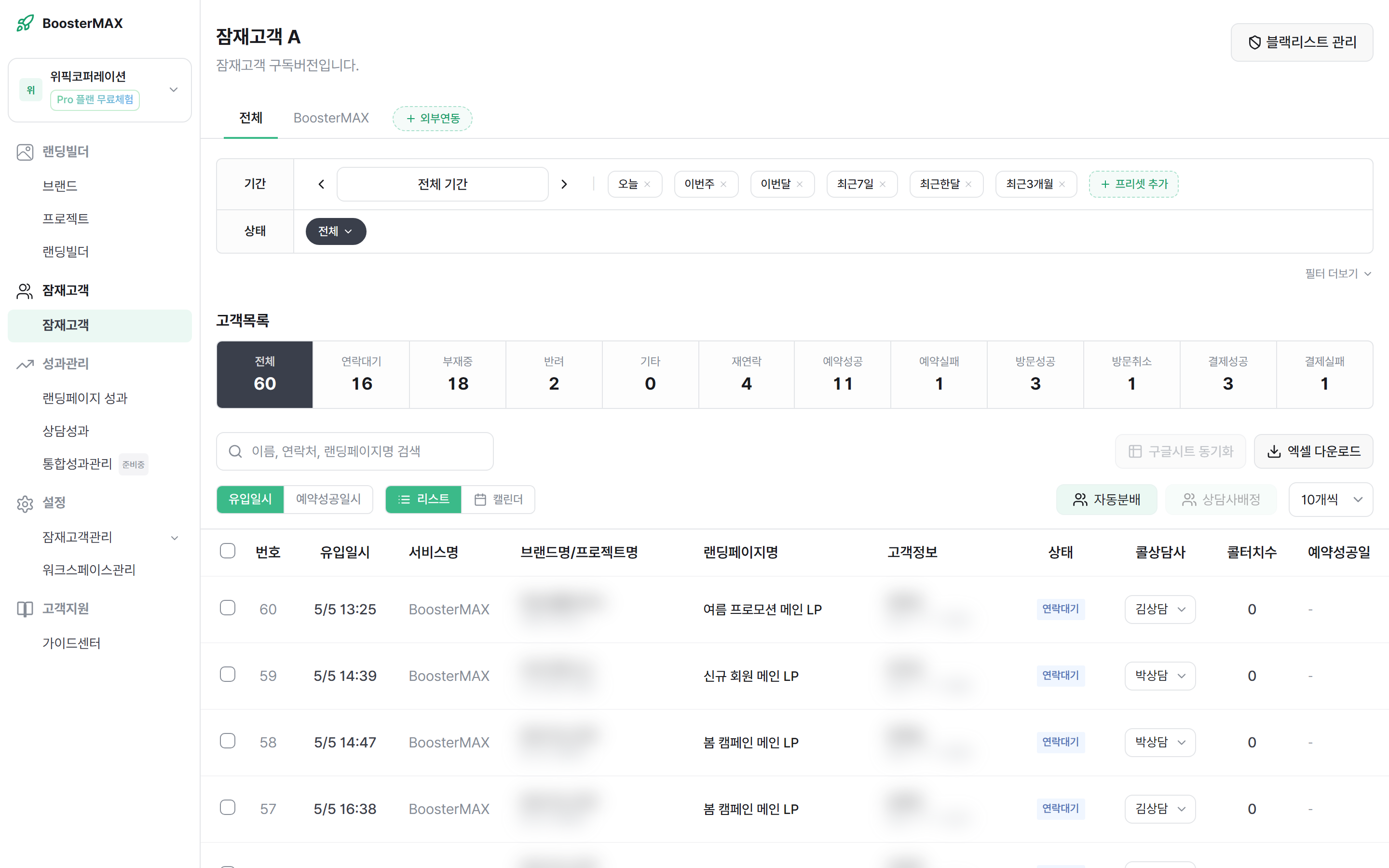Filter list by 부재중 18
This screenshot has height=868, width=1389.
pos(458,375)
